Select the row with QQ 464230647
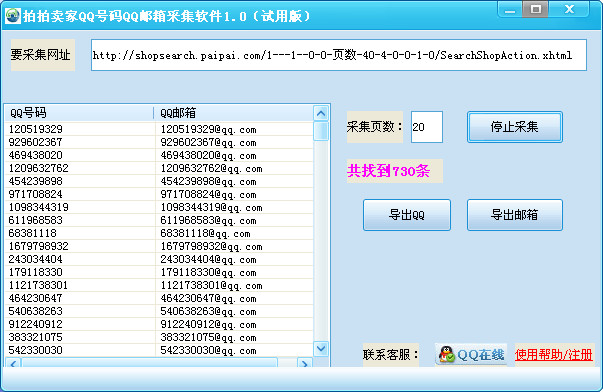Viewport: 603px width, 392px height. [x=159, y=298]
